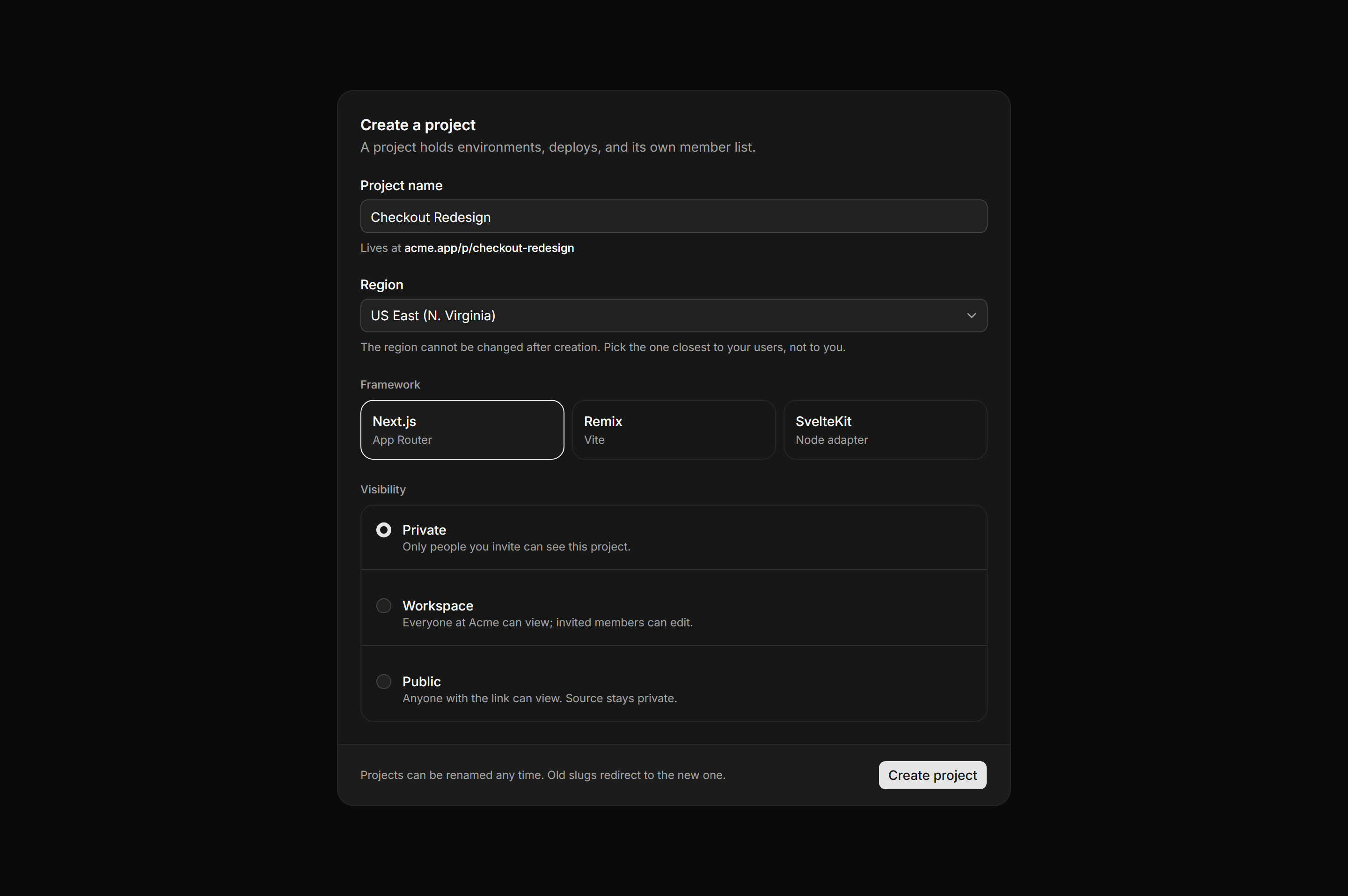Select the Private visibility radio button
Image resolution: width=1348 pixels, height=896 pixels.
pyautogui.click(x=384, y=530)
